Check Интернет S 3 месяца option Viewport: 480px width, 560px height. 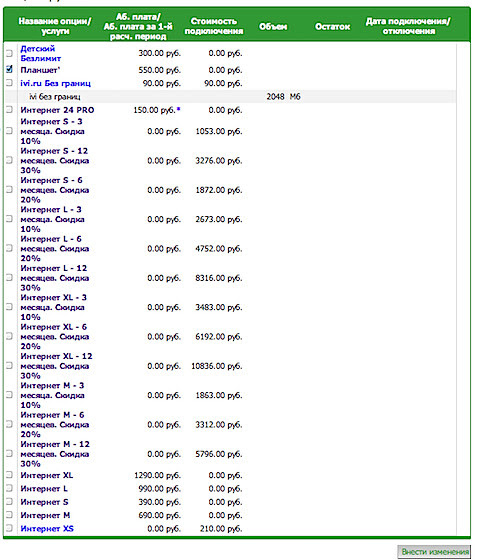coord(9,131)
